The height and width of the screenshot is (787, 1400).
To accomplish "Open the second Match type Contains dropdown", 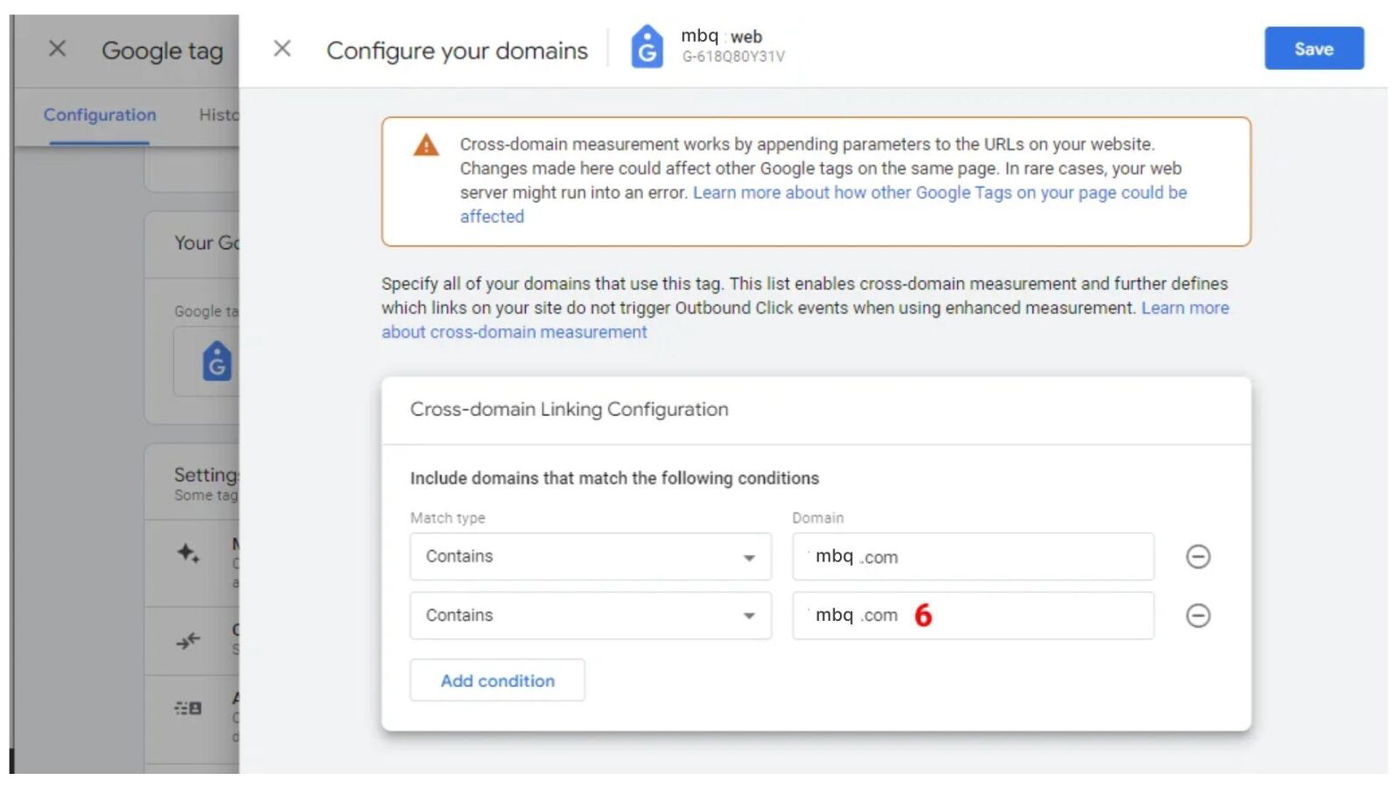I will (x=590, y=616).
